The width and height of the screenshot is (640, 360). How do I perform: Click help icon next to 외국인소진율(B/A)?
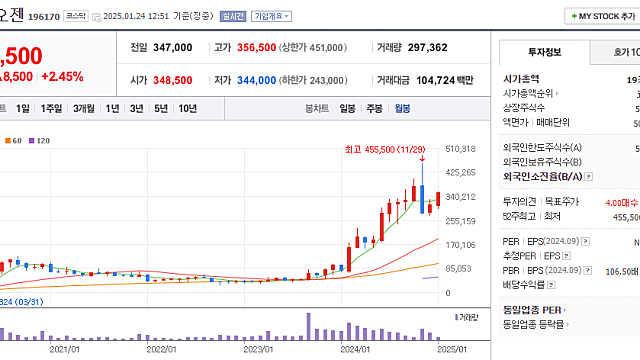[x=589, y=177]
